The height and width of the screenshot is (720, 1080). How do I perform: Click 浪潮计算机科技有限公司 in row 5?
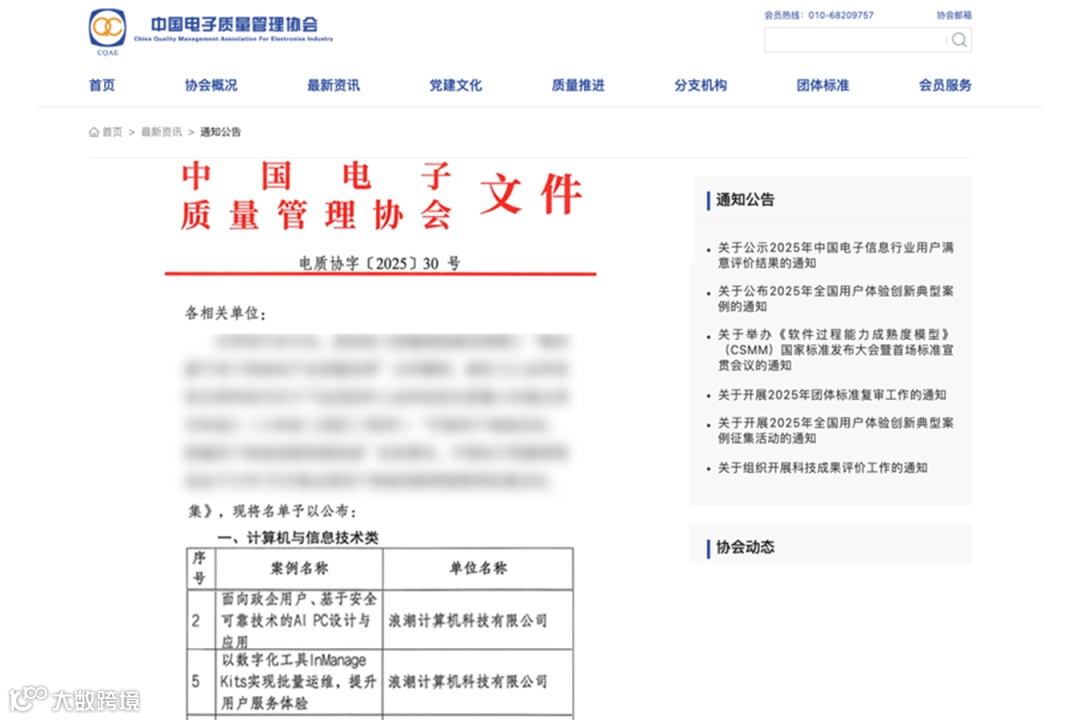(468, 681)
